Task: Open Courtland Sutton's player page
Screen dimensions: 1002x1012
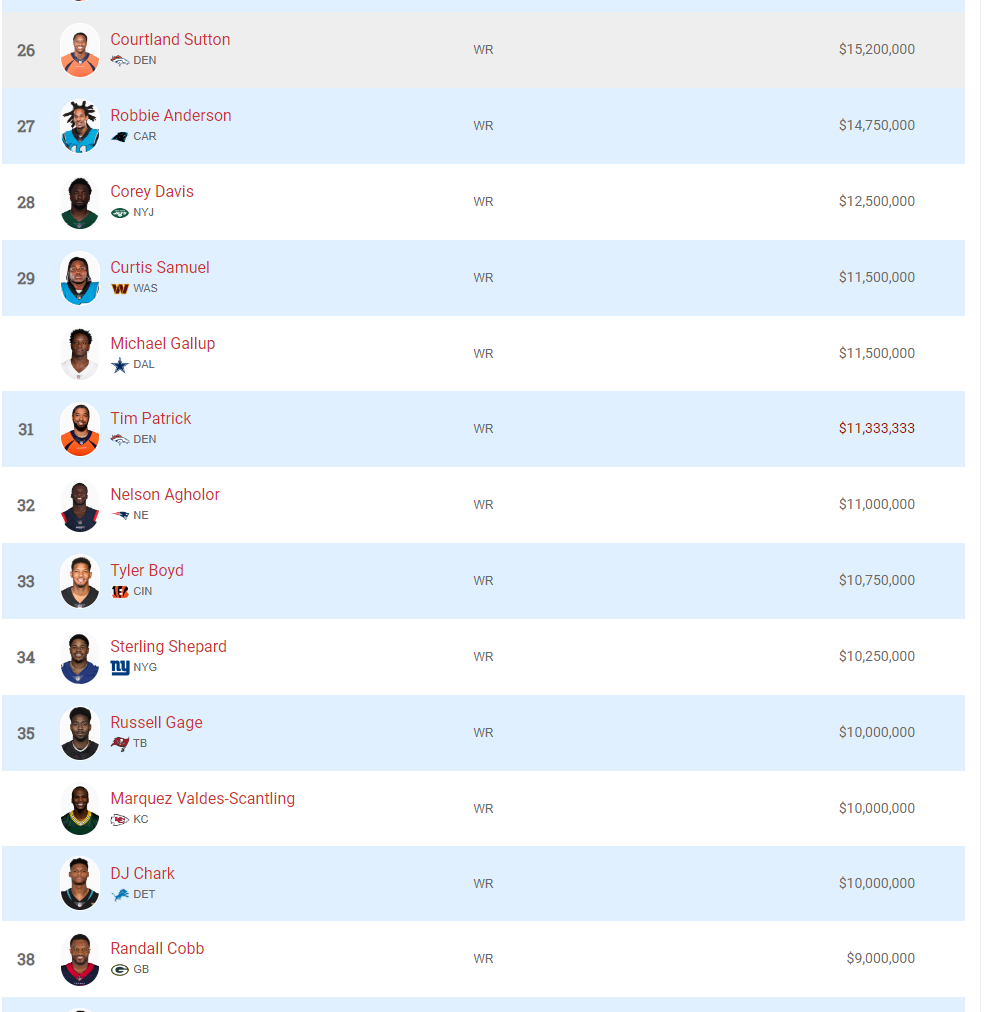Action: (x=170, y=39)
